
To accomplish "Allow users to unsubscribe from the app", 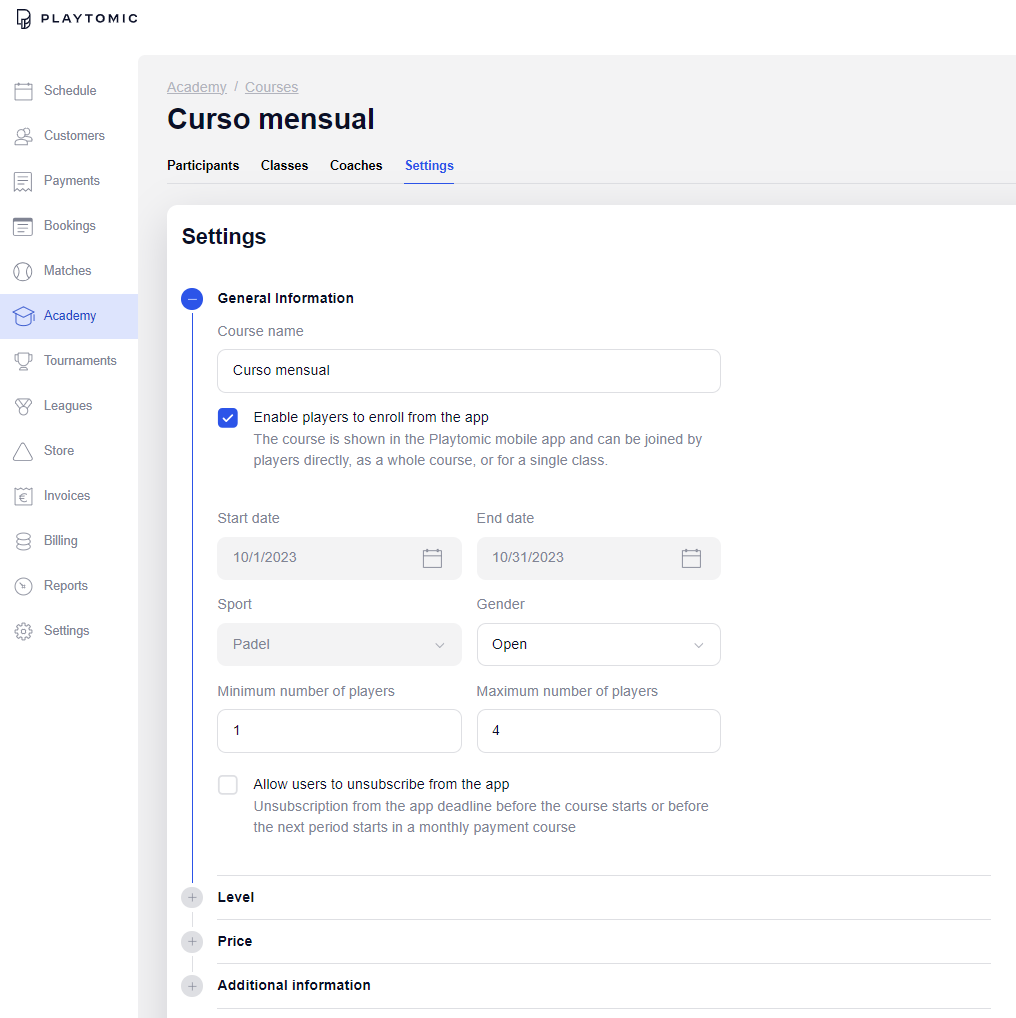I will 227,784.
